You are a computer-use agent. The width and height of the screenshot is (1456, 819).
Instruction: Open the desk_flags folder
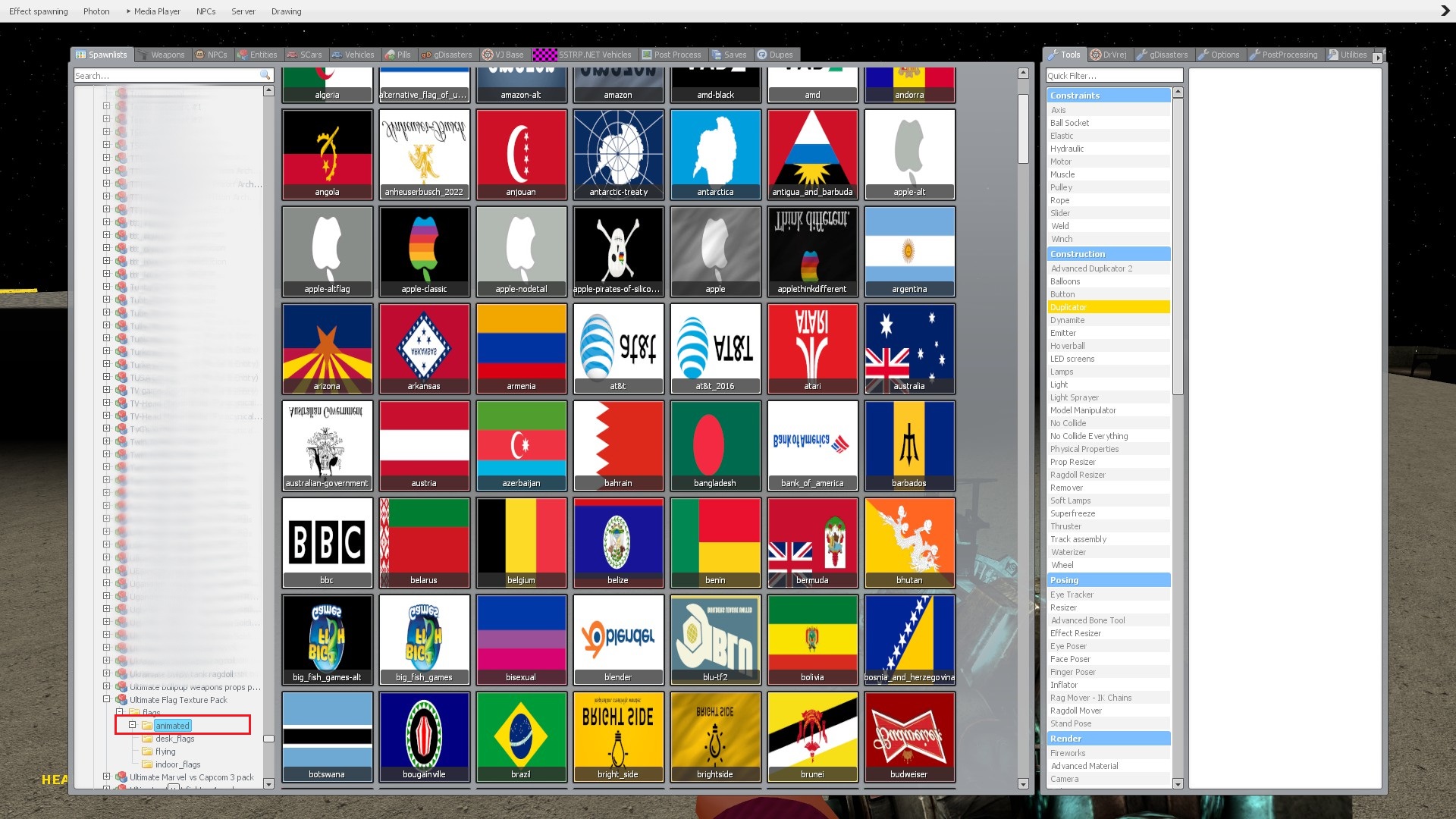click(174, 739)
